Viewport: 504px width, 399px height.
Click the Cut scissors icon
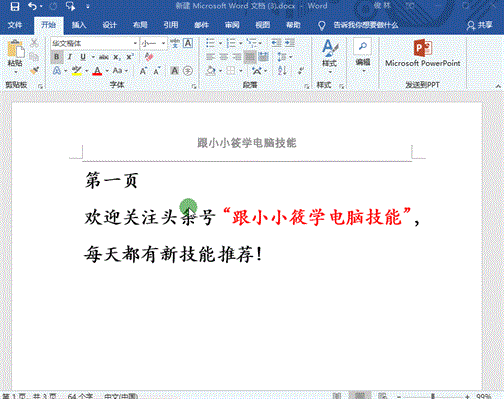click(34, 43)
